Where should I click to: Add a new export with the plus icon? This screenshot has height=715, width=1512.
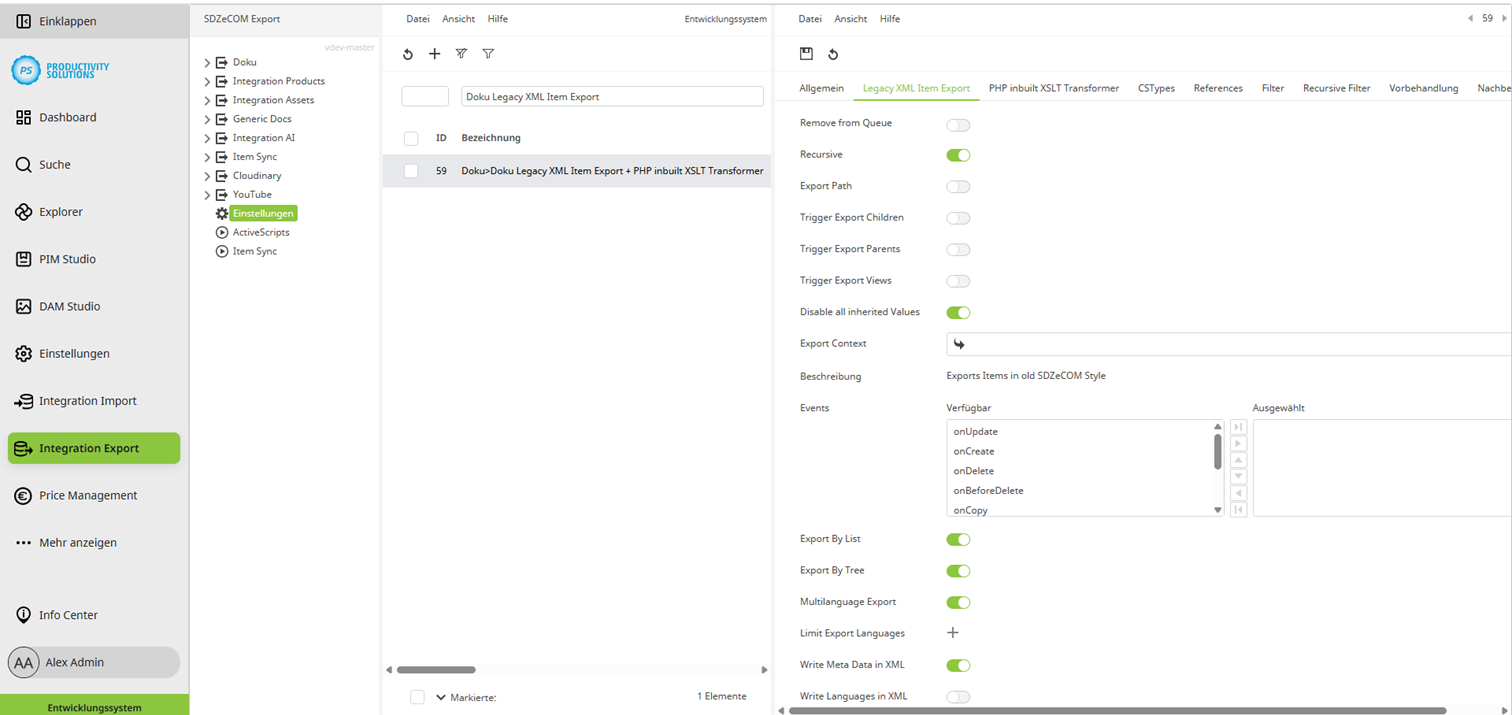coord(434,54)
